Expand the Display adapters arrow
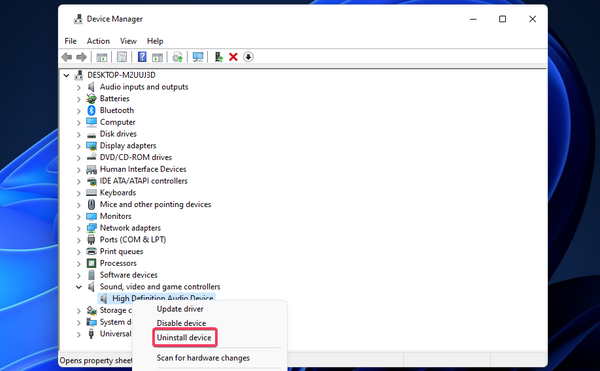This screenshot has height=371, width=600. click(78, 146)
